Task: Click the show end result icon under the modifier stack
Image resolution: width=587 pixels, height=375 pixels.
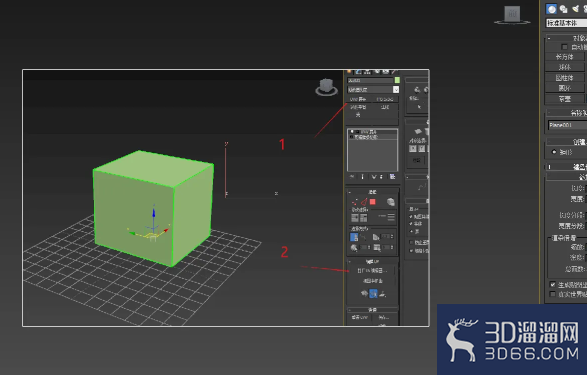Action: [362, 177]
